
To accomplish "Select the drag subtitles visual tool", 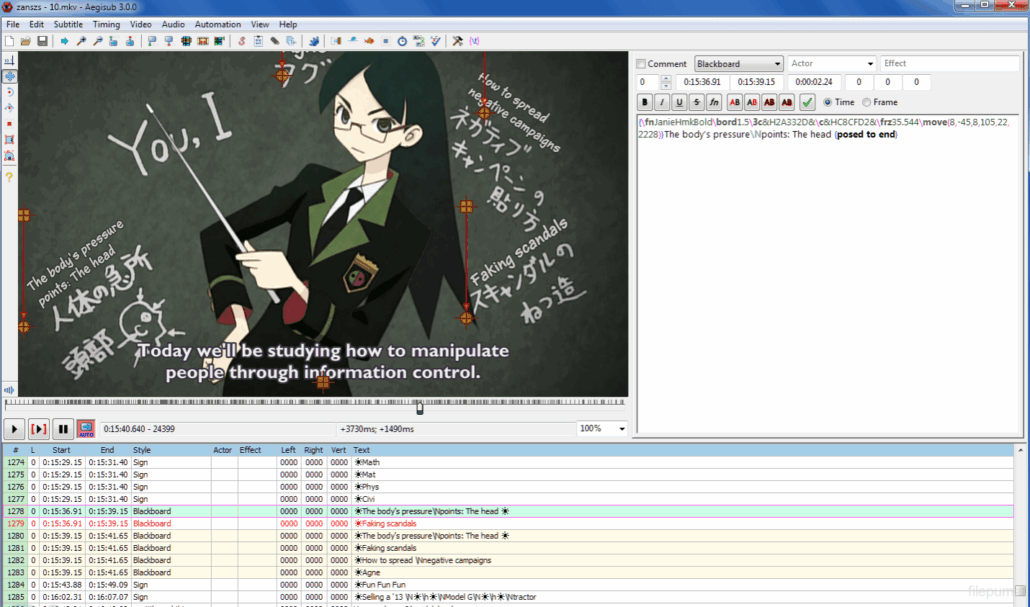I will 9,76.
